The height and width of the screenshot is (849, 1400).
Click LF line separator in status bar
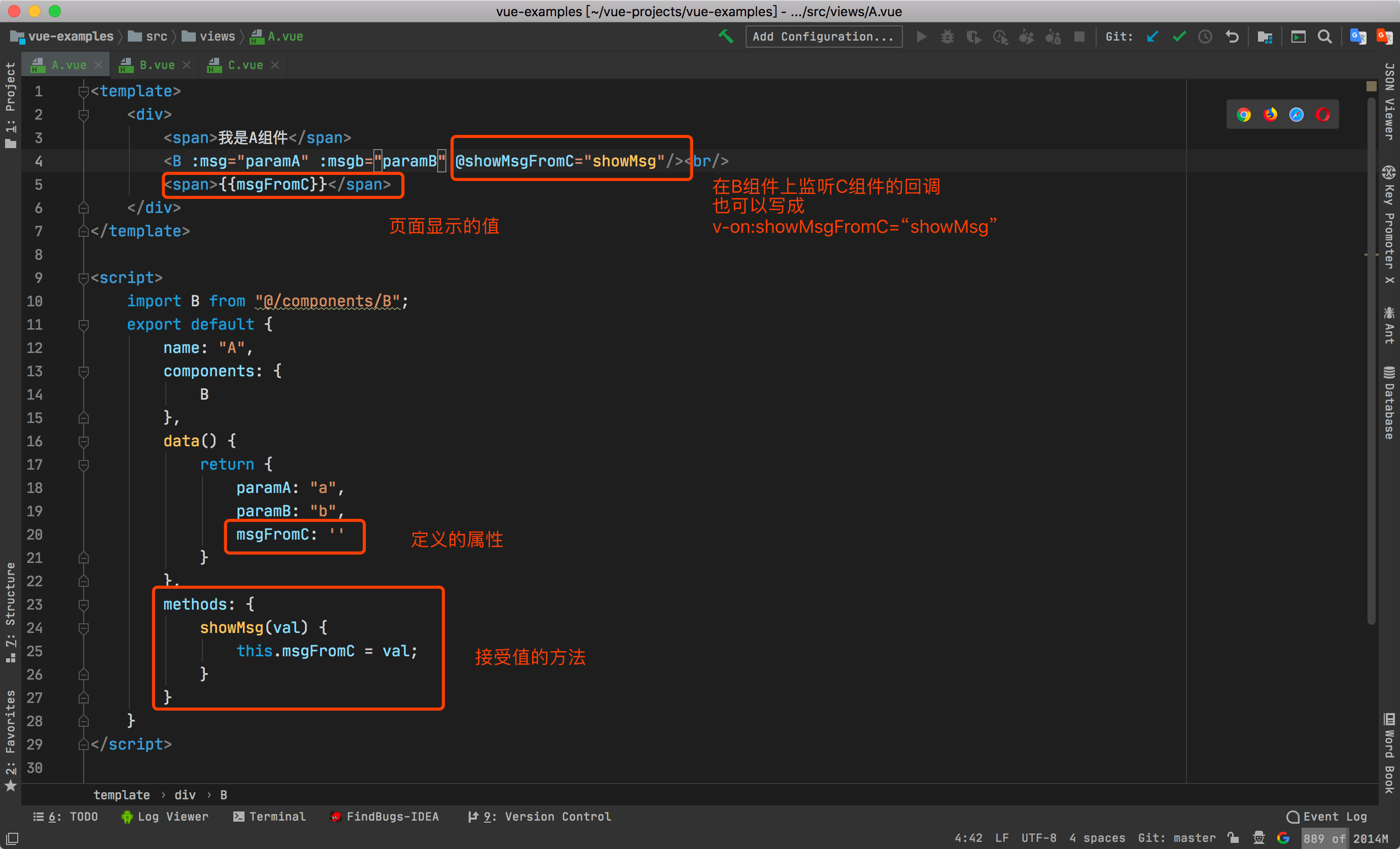[1002, 838]
